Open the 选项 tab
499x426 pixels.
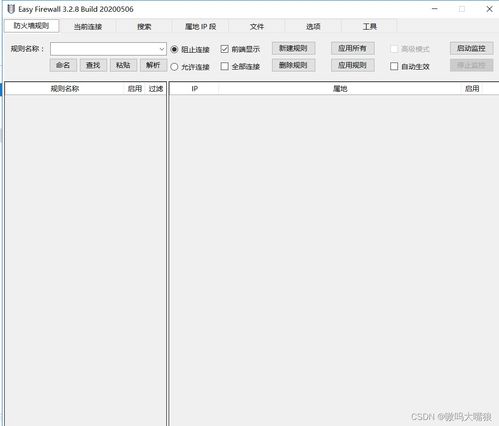[313, 27]
